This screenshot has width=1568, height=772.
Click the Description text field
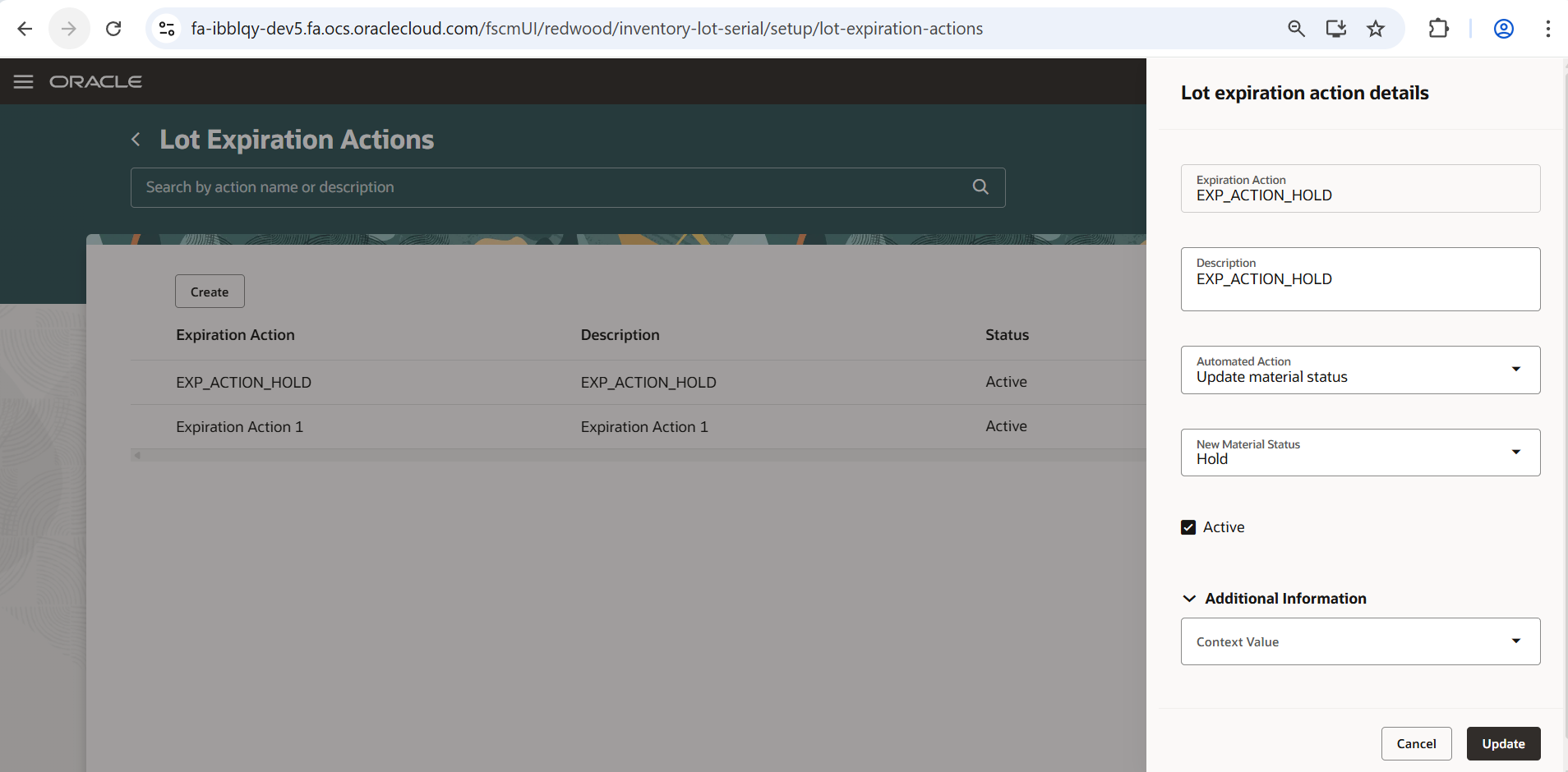1360,279
